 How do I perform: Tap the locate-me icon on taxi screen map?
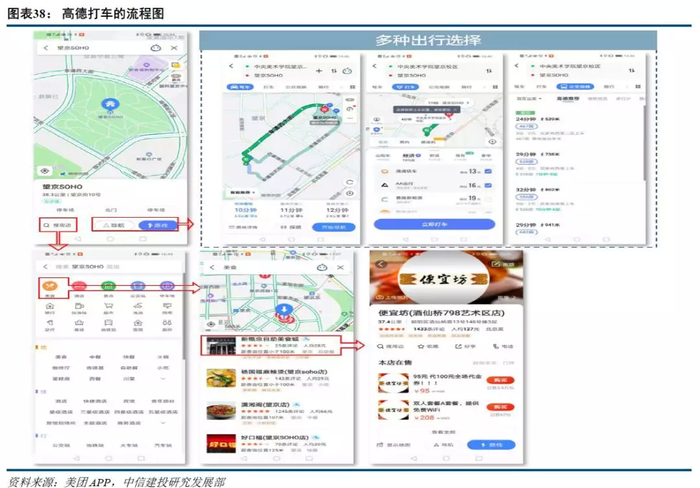[492, 142]
